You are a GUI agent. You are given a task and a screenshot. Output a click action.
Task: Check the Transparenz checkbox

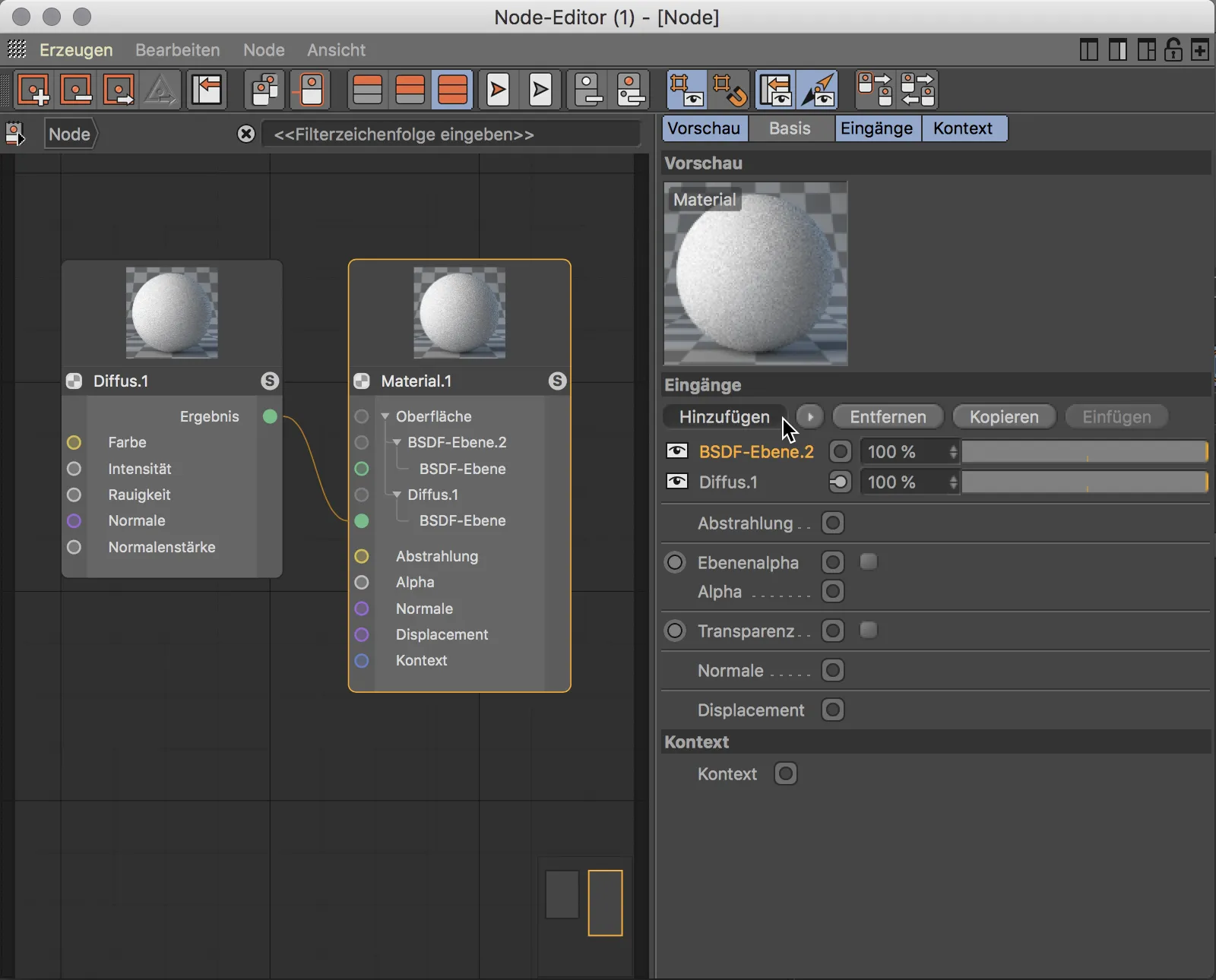869,630
